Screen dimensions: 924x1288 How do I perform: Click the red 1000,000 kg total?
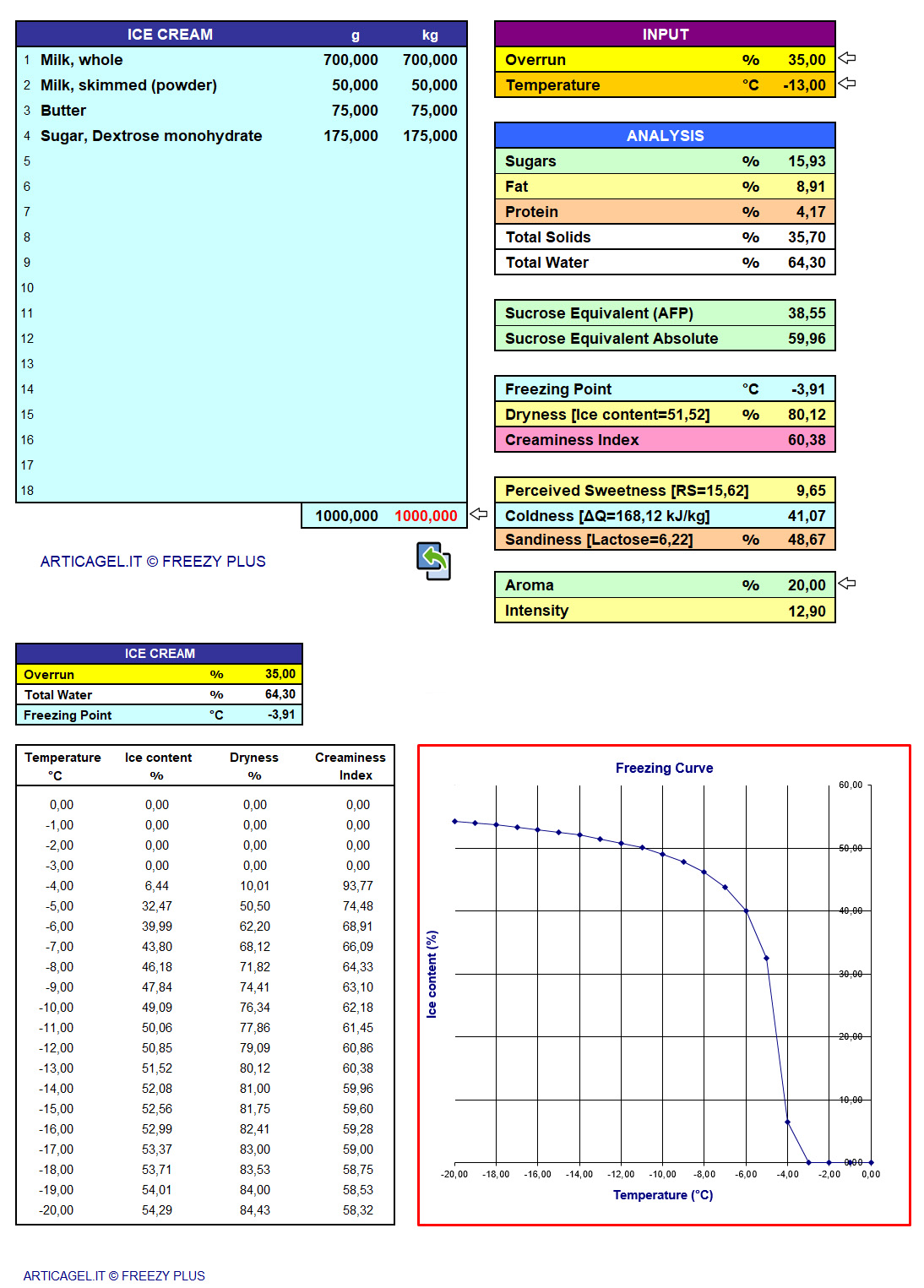[426, 516]
